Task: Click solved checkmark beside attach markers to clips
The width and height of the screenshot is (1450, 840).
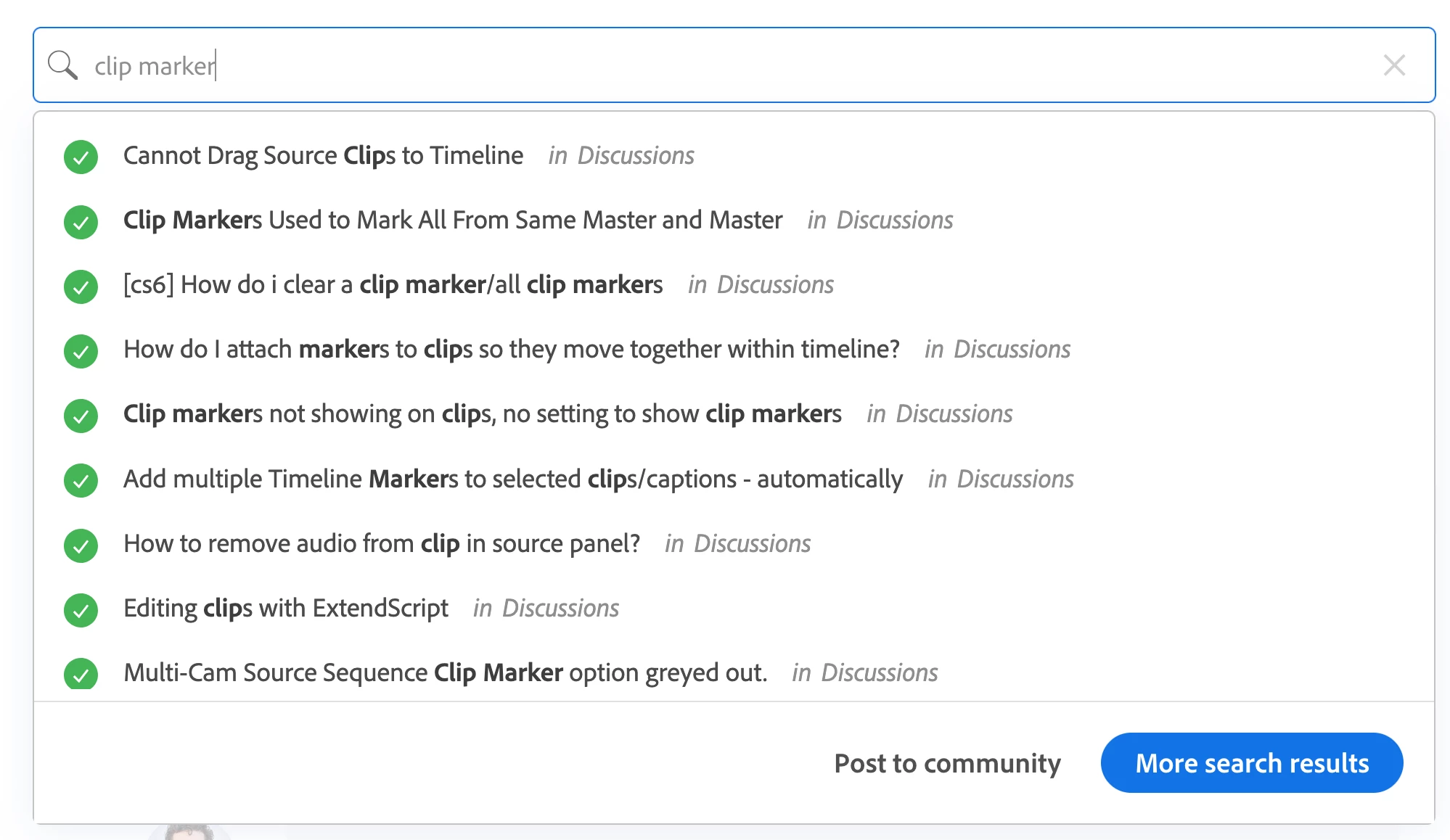Action: click(81, 350)
